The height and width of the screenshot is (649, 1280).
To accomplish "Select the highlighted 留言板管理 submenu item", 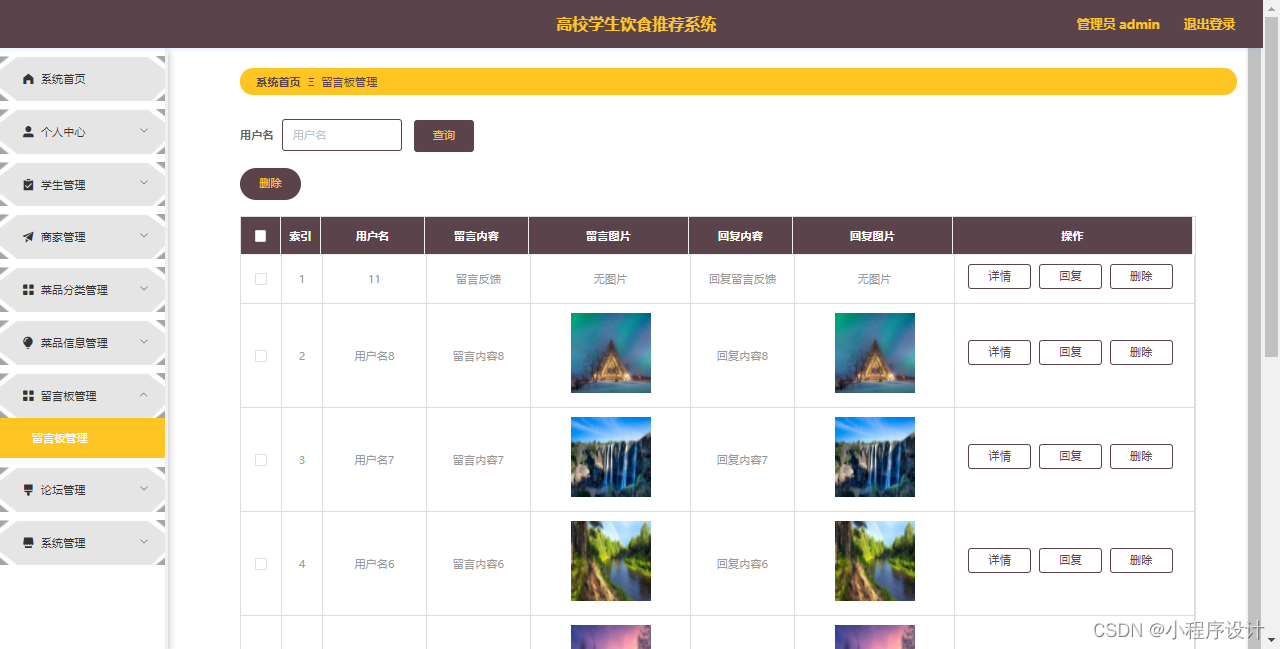I will click(82, 438).
